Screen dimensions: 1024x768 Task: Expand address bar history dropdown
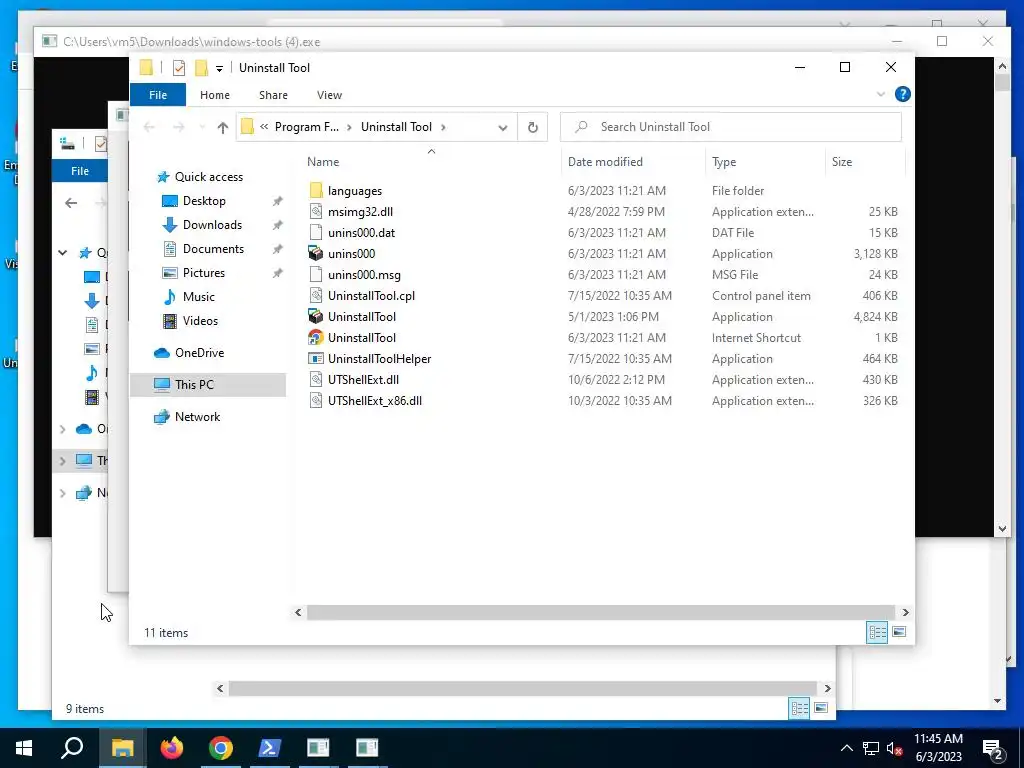tap(503, 127)
